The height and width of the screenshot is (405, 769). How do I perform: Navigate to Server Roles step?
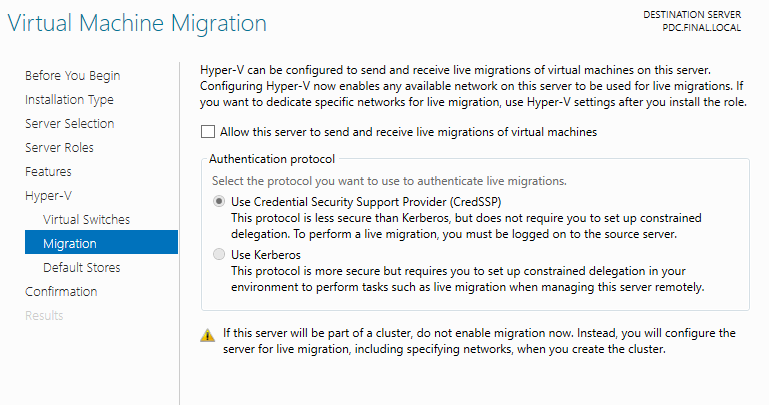tap(59, 148)
